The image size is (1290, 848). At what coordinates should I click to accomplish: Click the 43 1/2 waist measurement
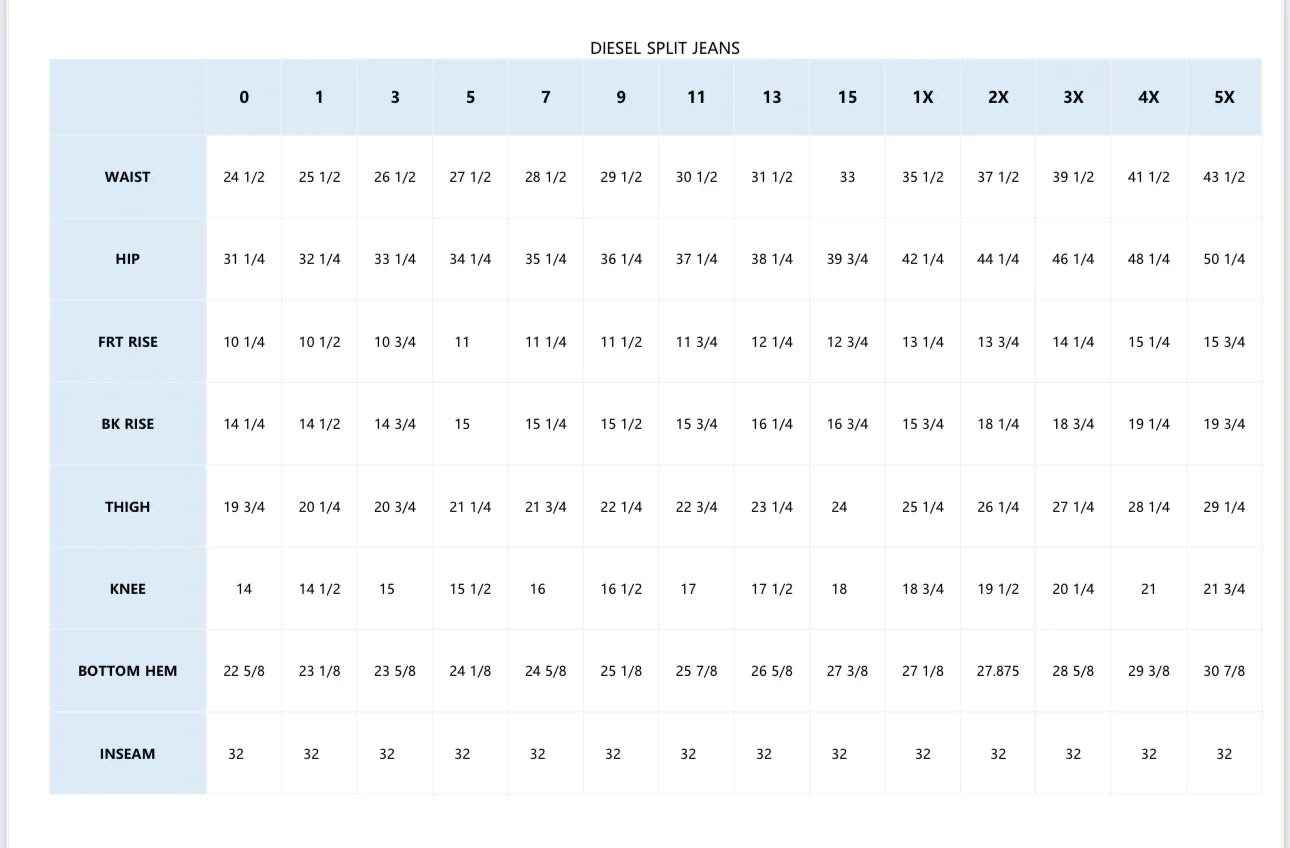(1224, 177)
